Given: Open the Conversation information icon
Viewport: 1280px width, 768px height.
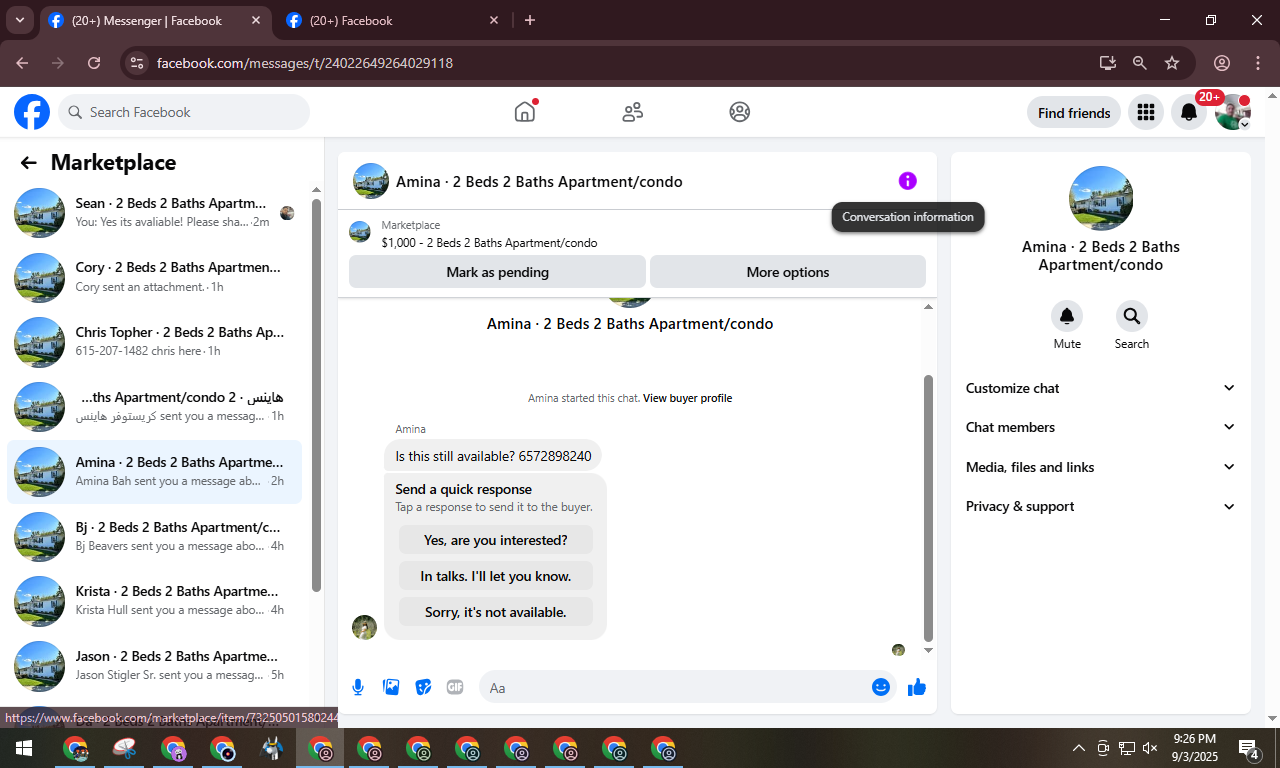Looking at the screenshot, I should (x=907, y=181).
